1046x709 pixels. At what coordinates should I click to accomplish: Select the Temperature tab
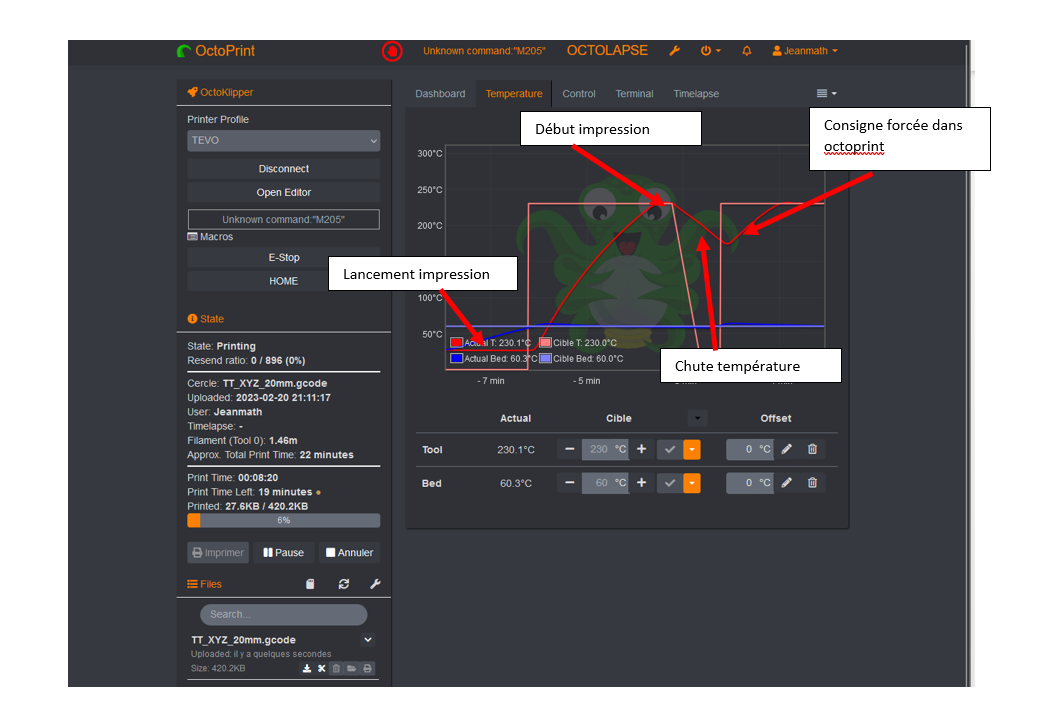514,93
